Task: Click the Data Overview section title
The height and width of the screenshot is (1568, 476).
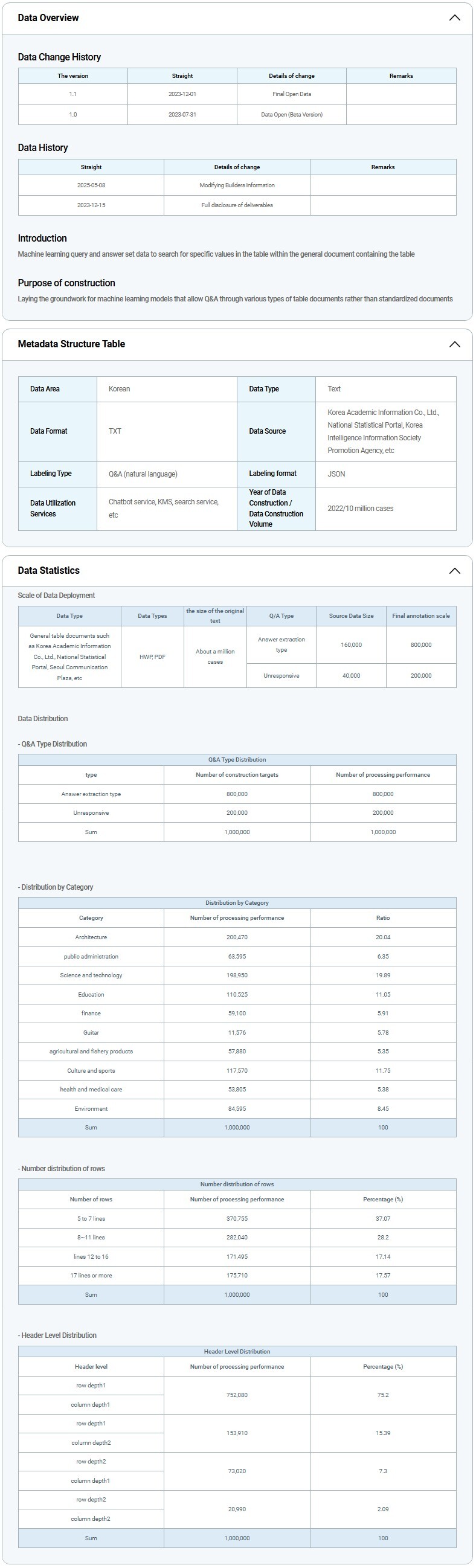Action: [48, 18]
